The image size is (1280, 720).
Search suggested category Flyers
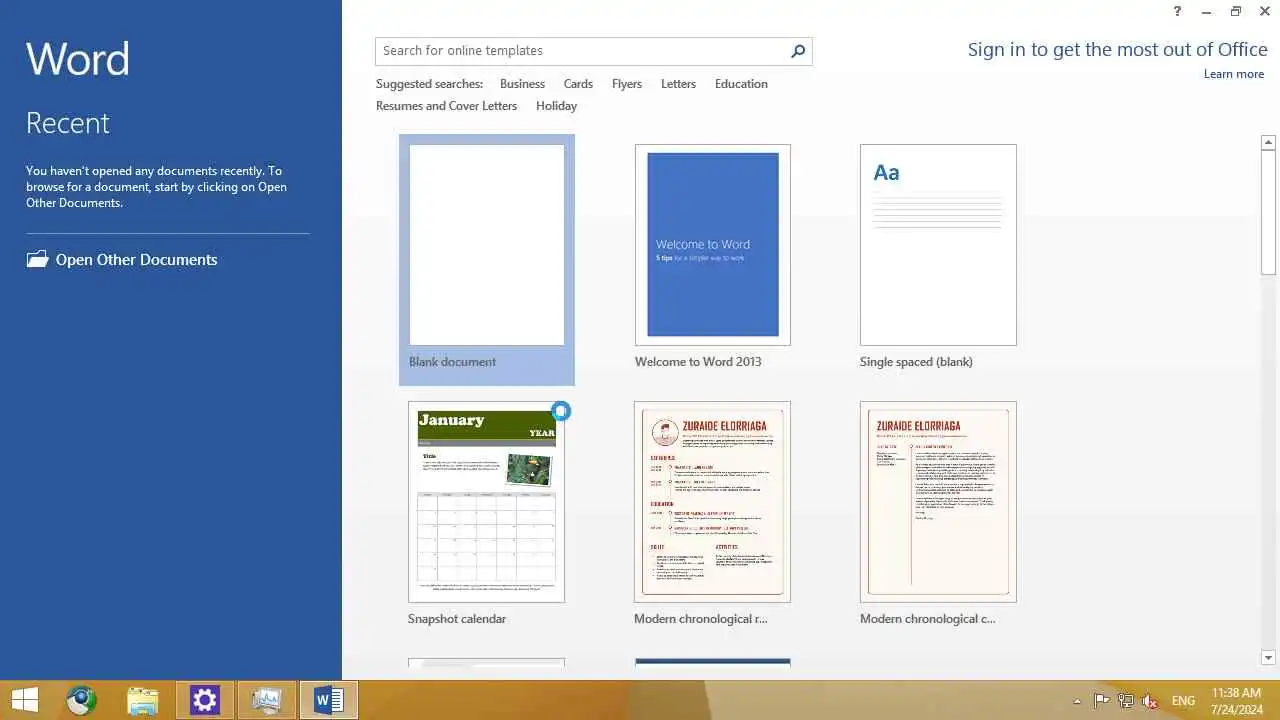click(x=627, y=84)
